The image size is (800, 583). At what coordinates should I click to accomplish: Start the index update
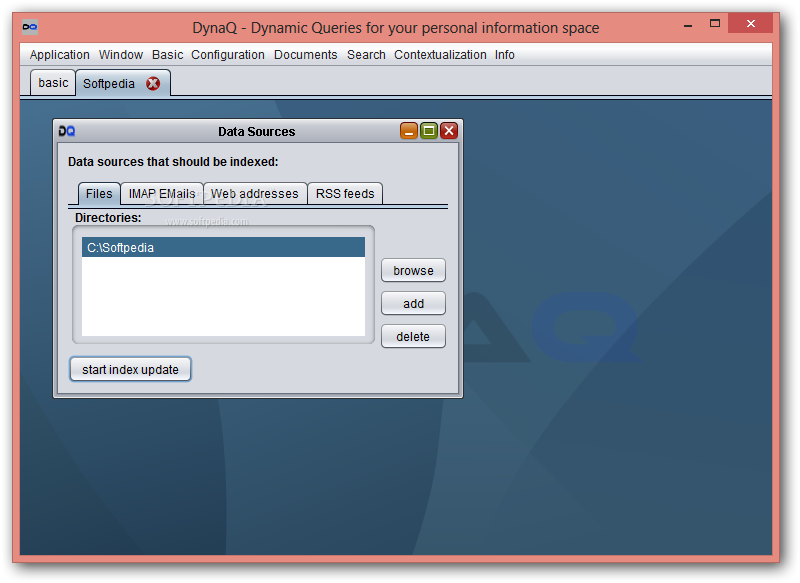click(131, 369)
